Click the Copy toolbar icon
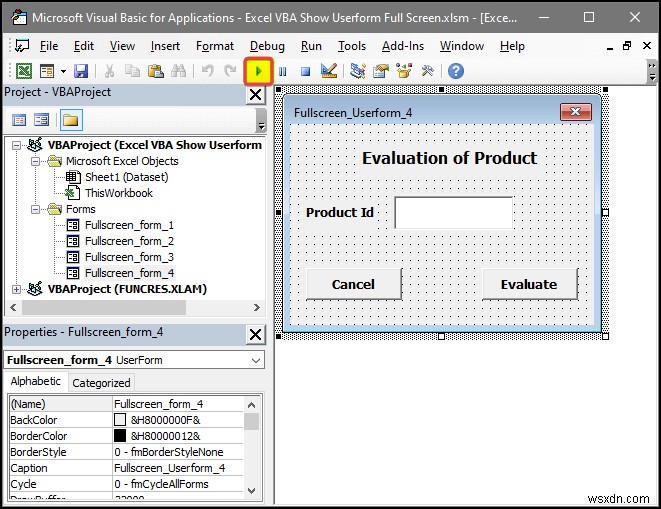Viewport: 661px width, 509px height. tap(132, 71)
